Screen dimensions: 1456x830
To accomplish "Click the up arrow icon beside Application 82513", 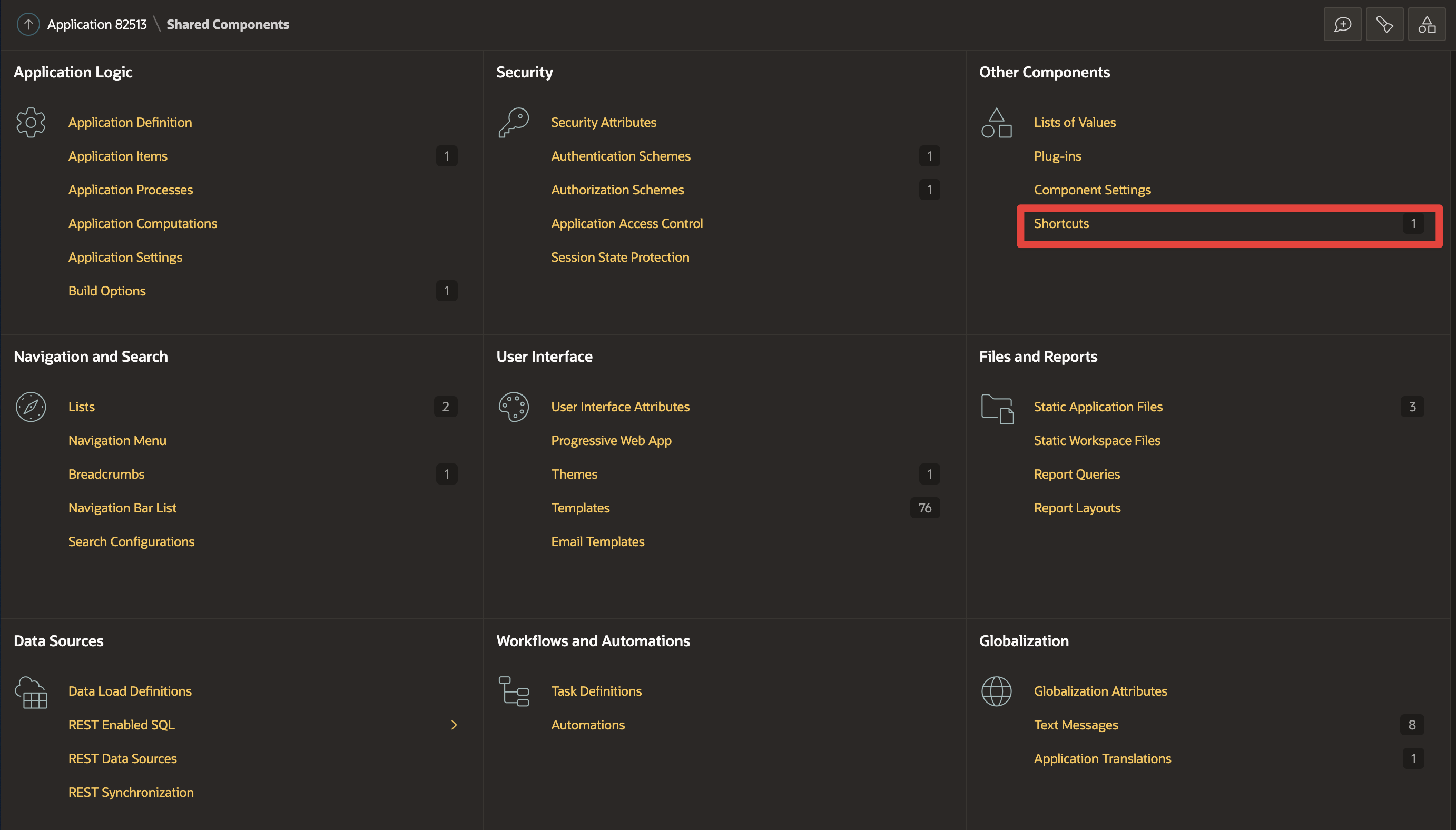I will tap(28, 25).
